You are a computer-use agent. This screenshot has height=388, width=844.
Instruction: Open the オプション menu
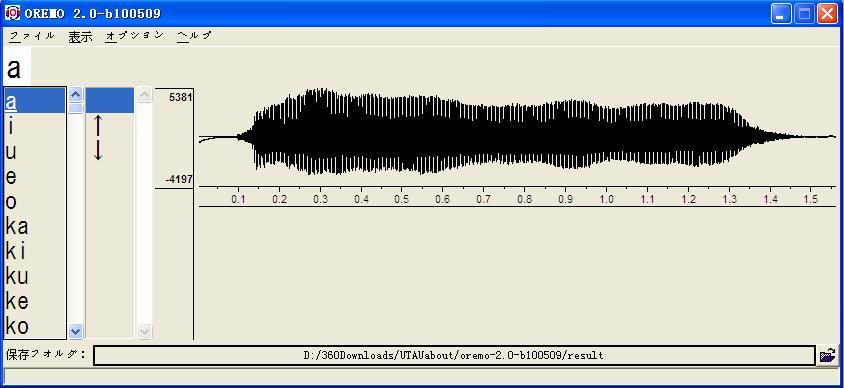(135, 36)
